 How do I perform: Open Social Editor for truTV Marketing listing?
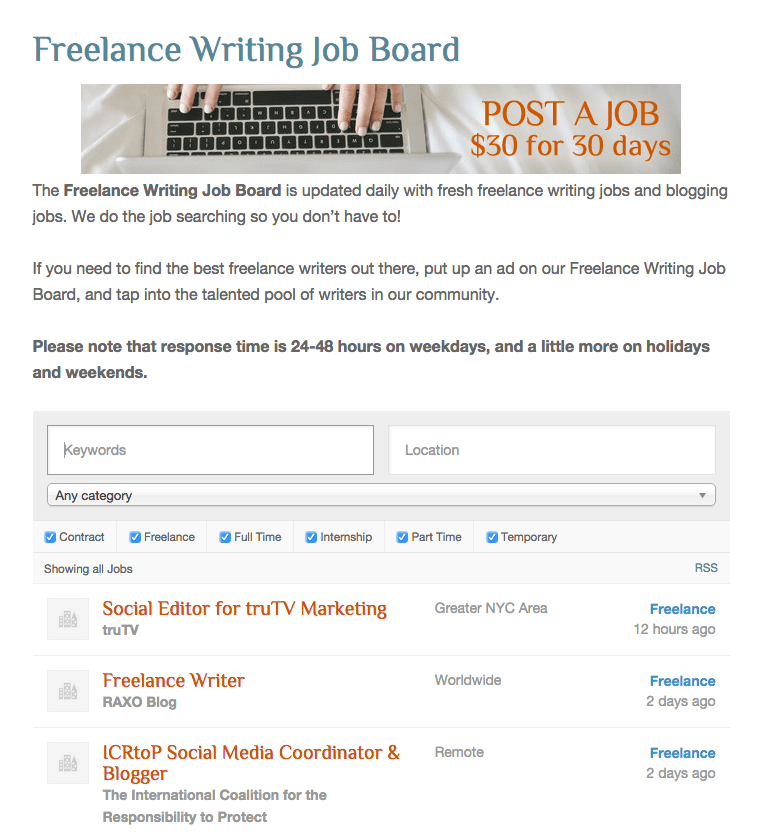click(245, 608)
